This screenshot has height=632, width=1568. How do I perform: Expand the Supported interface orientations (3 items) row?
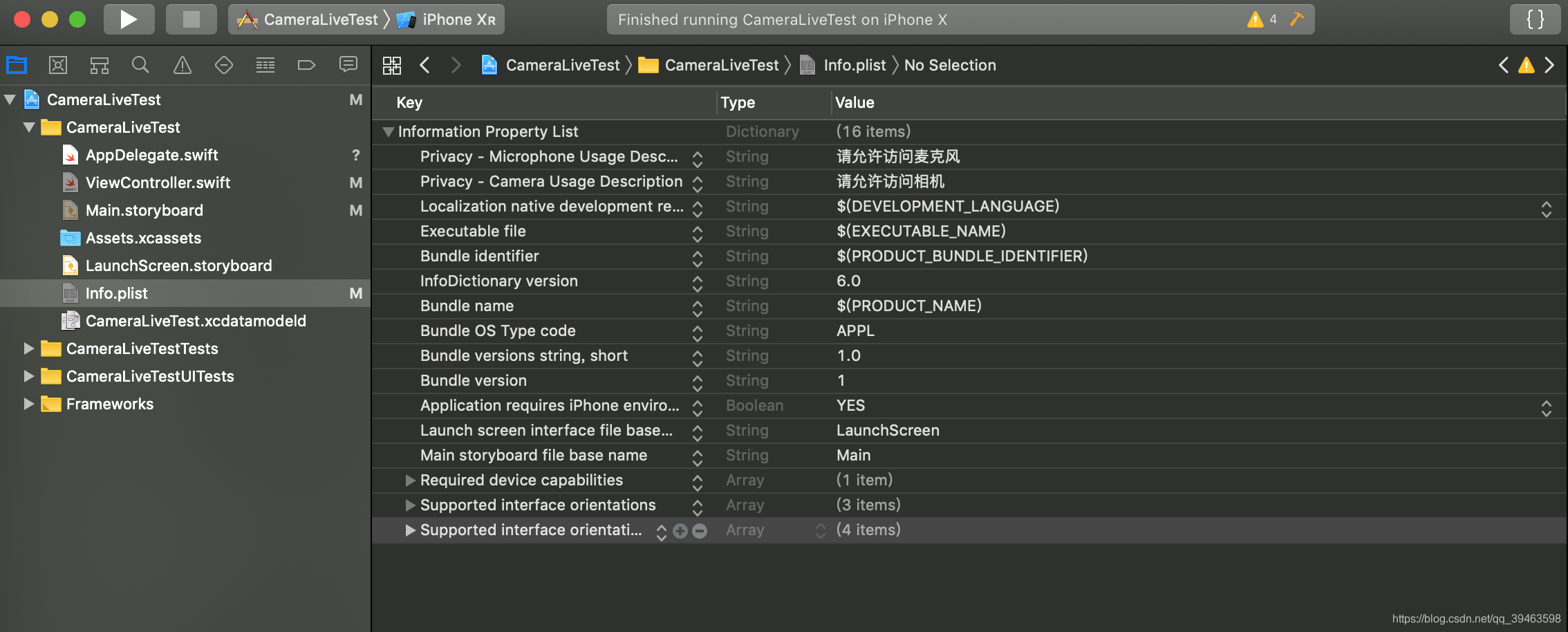pos(410,505)
